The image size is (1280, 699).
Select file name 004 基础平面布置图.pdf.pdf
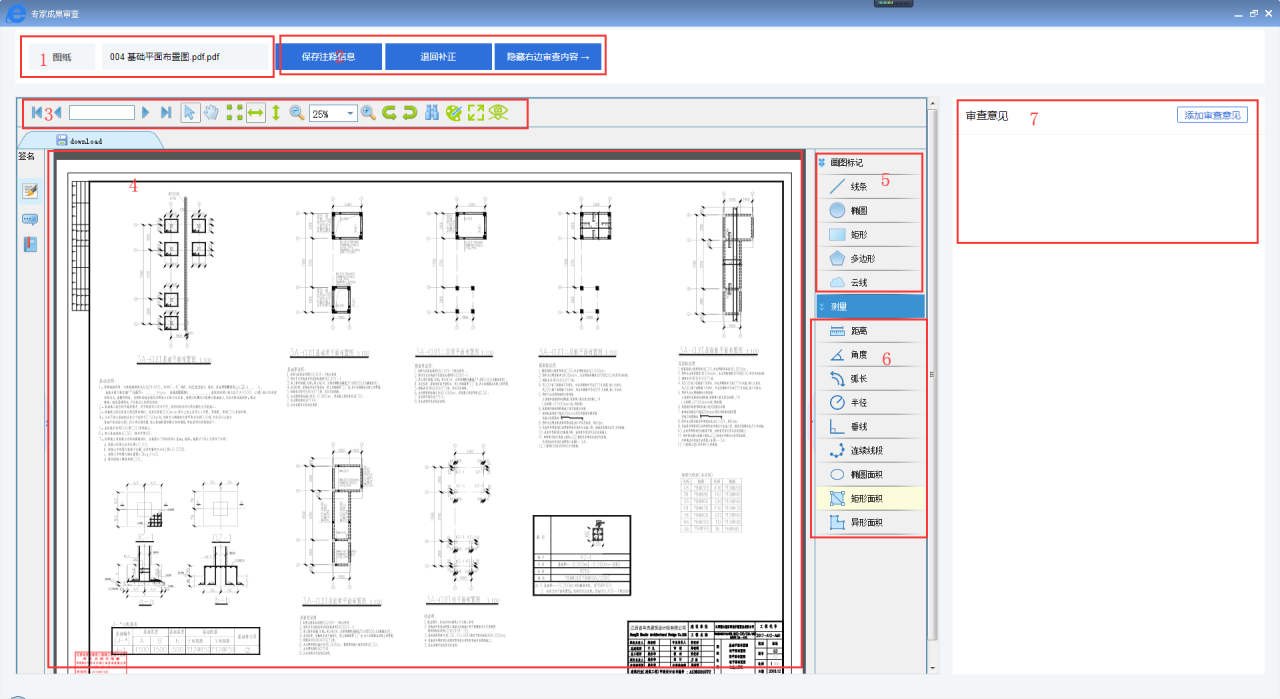tap(186, 57)
